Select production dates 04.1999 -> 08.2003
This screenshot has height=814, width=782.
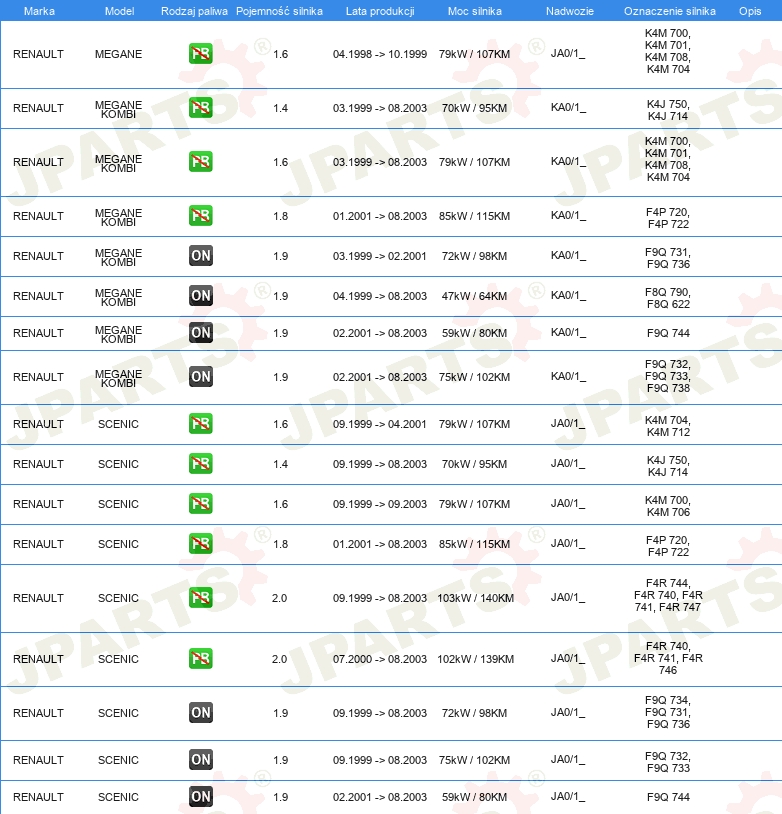point(380,296)
